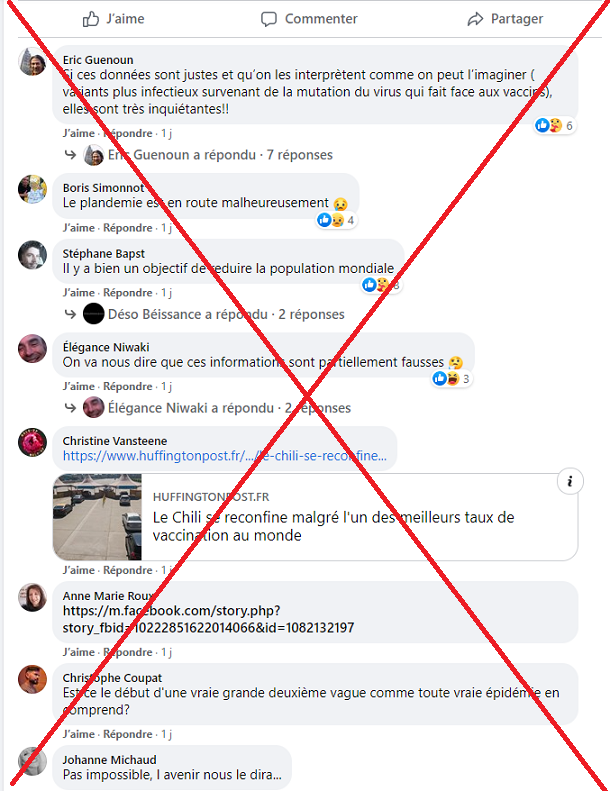Screen dimensions: 610x791
Task: Click the Partager share arrow icon
Action: (475, 19)
